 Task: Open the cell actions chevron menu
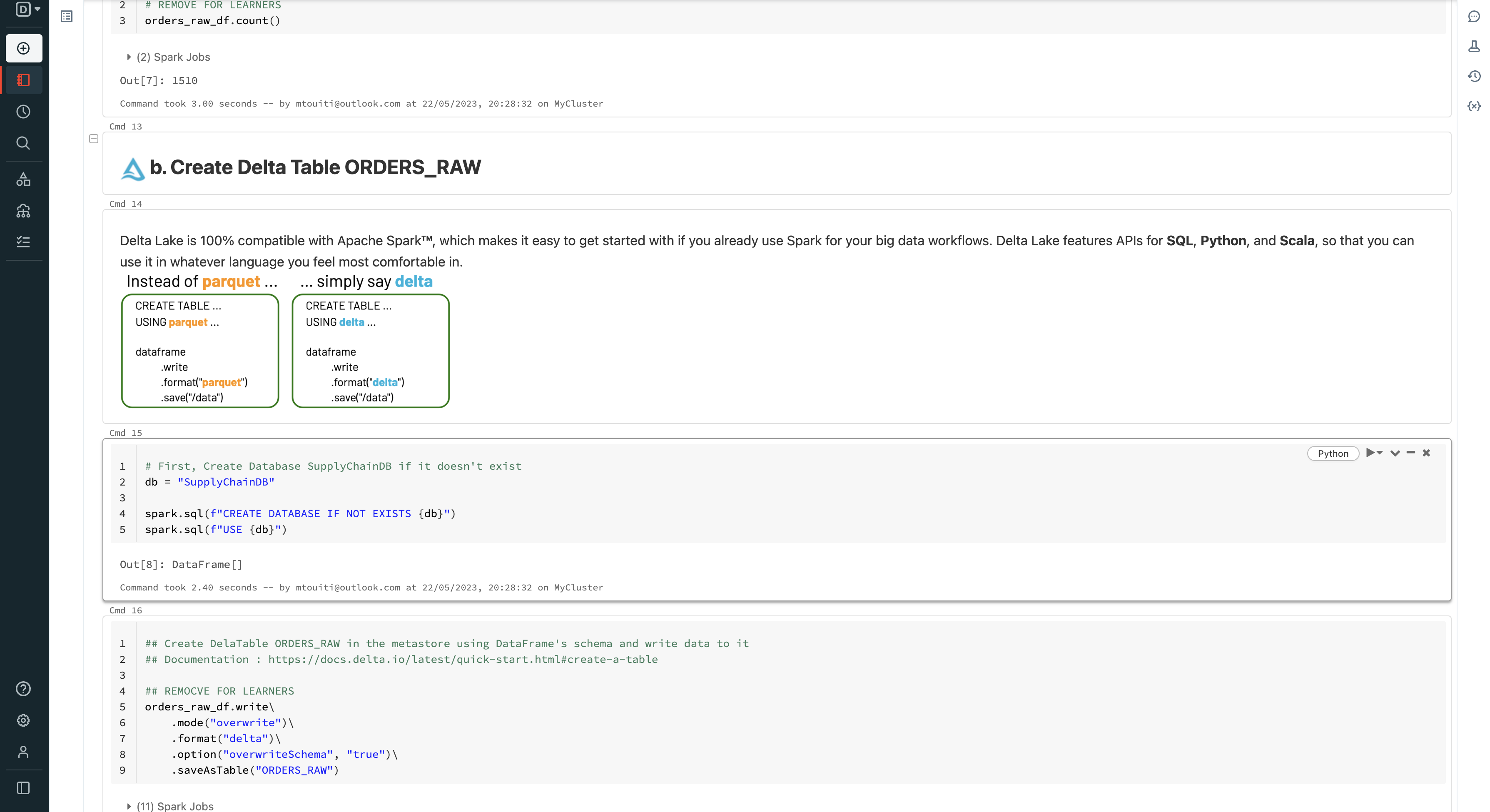point(1395,453)
